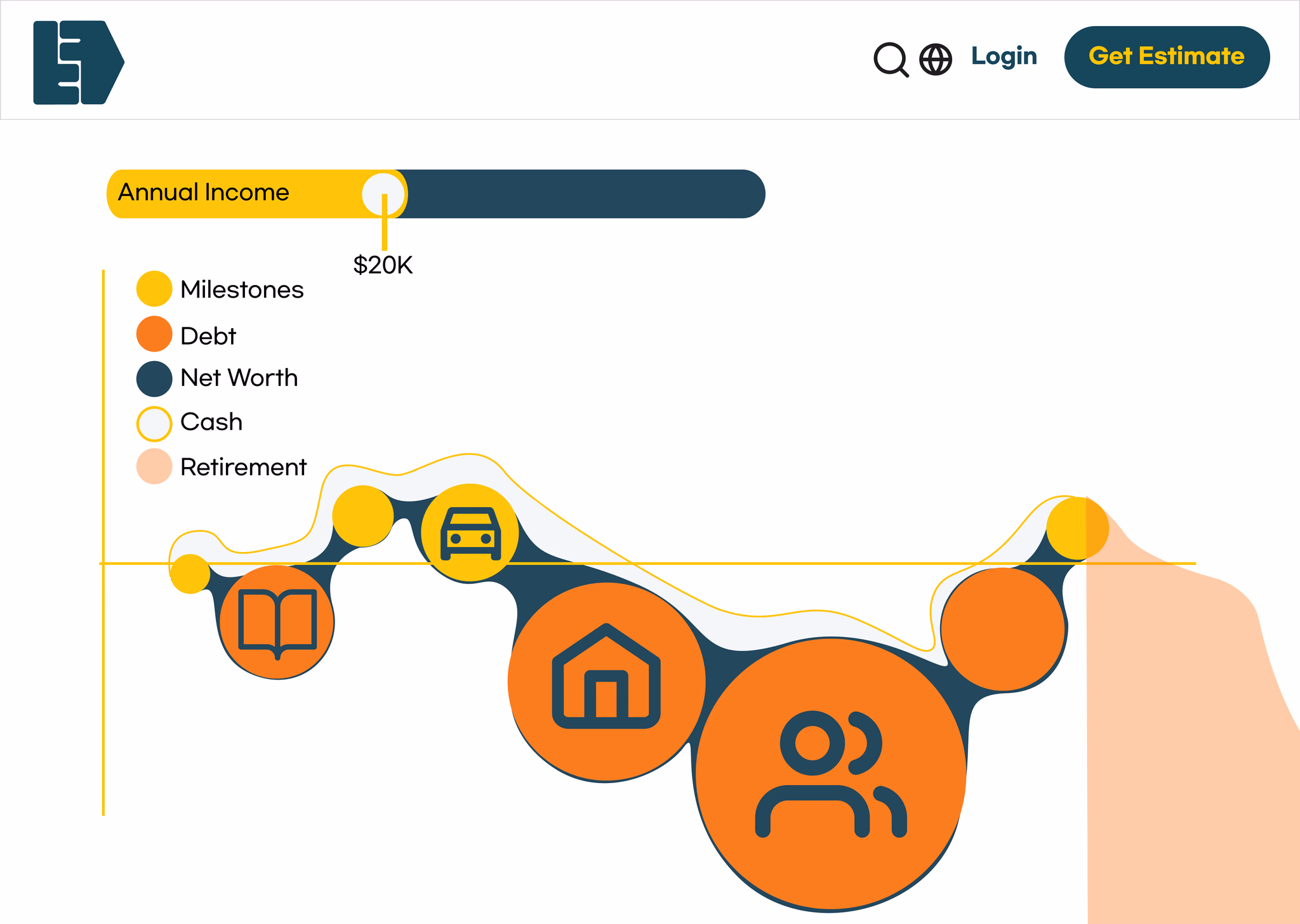Click the first small yellow milestone at chart start
Image resolution: width=1300 pixels, height=924 pixels.
[x=190, y=574]
